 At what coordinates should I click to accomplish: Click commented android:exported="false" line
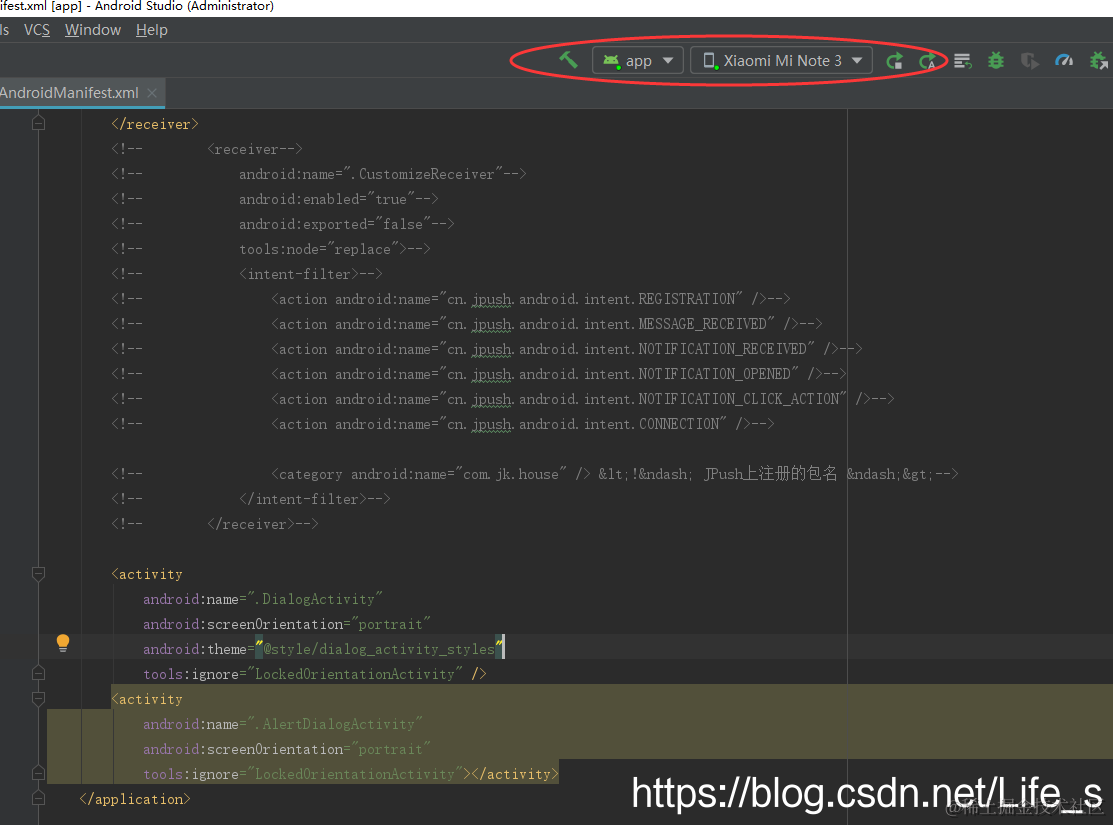283,224
